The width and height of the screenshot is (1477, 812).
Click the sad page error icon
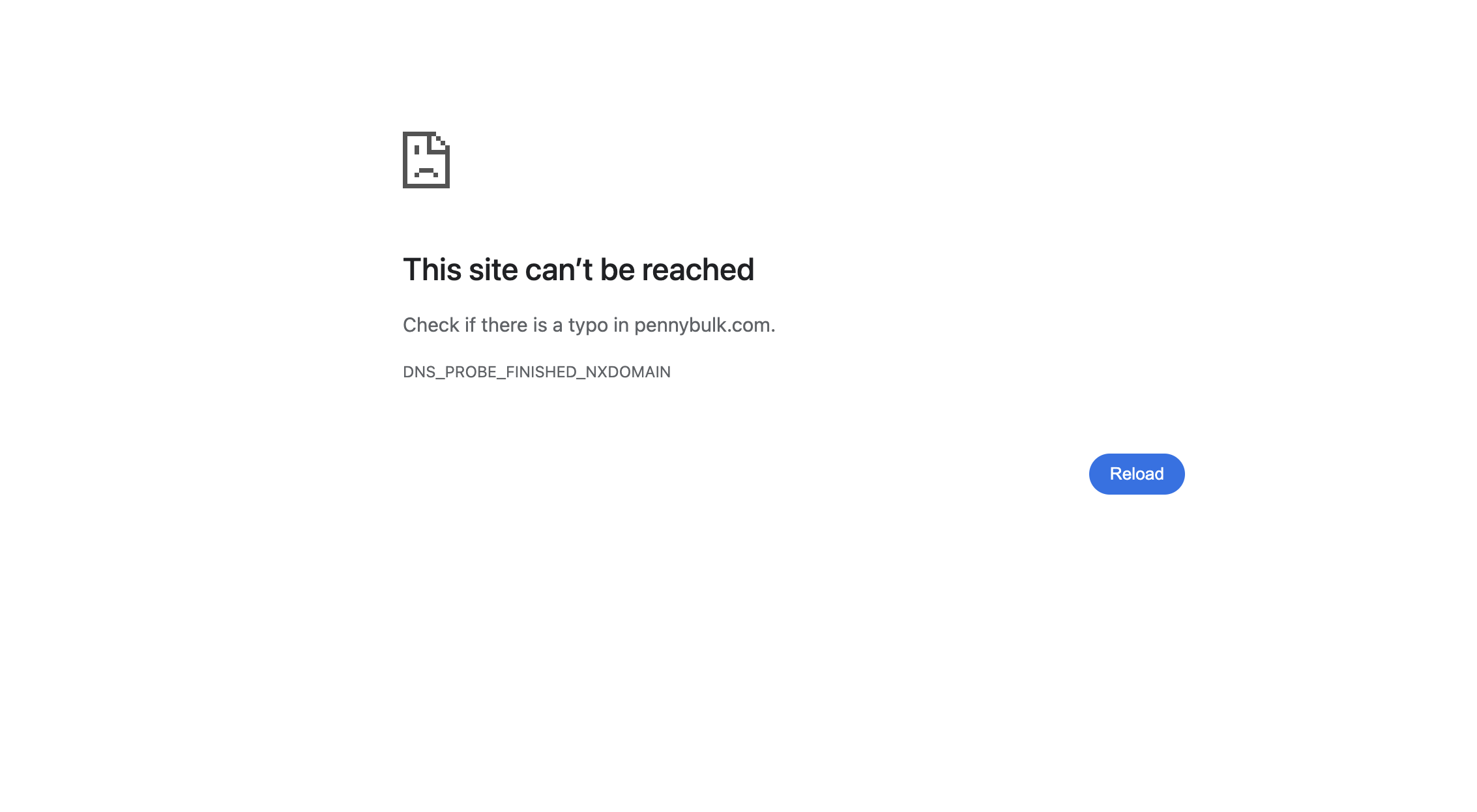pyautogui.click(x=426, y=160)
